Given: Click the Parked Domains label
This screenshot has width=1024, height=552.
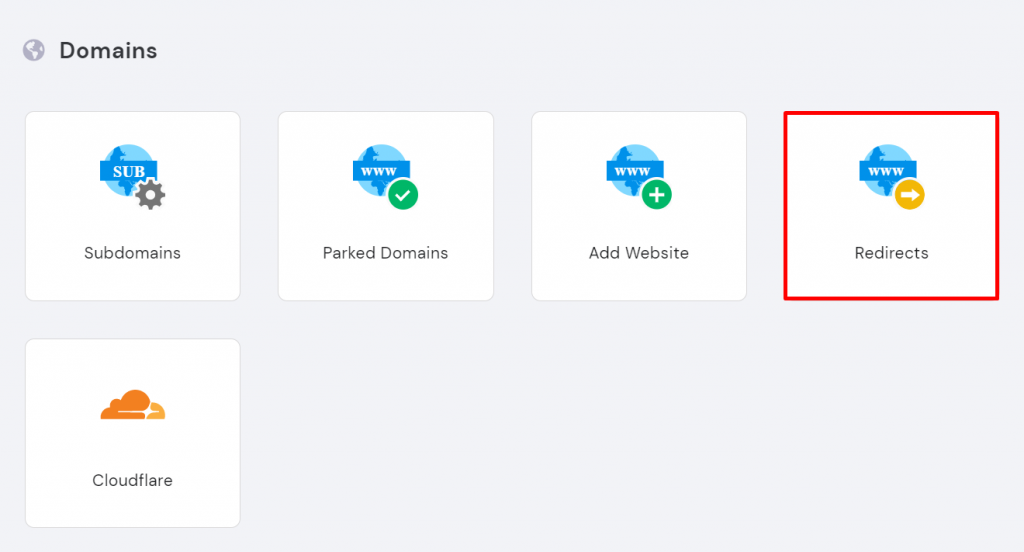Looking at the screenshot, I should 385,253.
